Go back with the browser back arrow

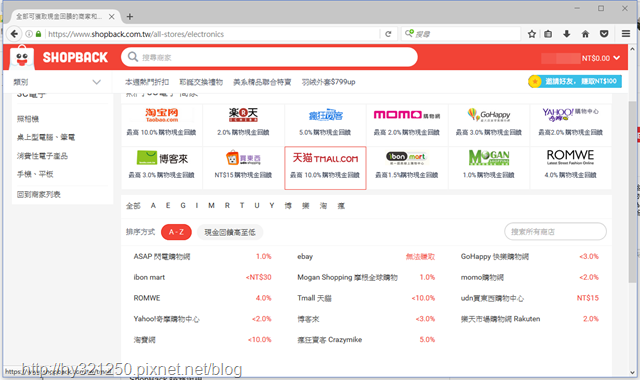pyautogui.click(x=14, y=34)
